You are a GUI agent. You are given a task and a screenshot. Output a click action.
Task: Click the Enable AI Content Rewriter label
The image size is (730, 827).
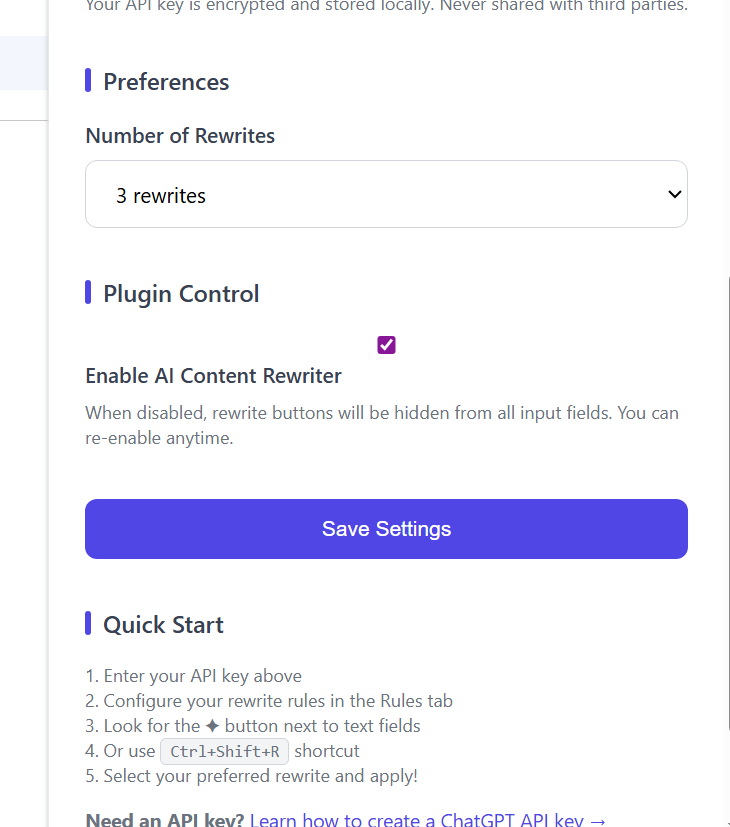213,376
